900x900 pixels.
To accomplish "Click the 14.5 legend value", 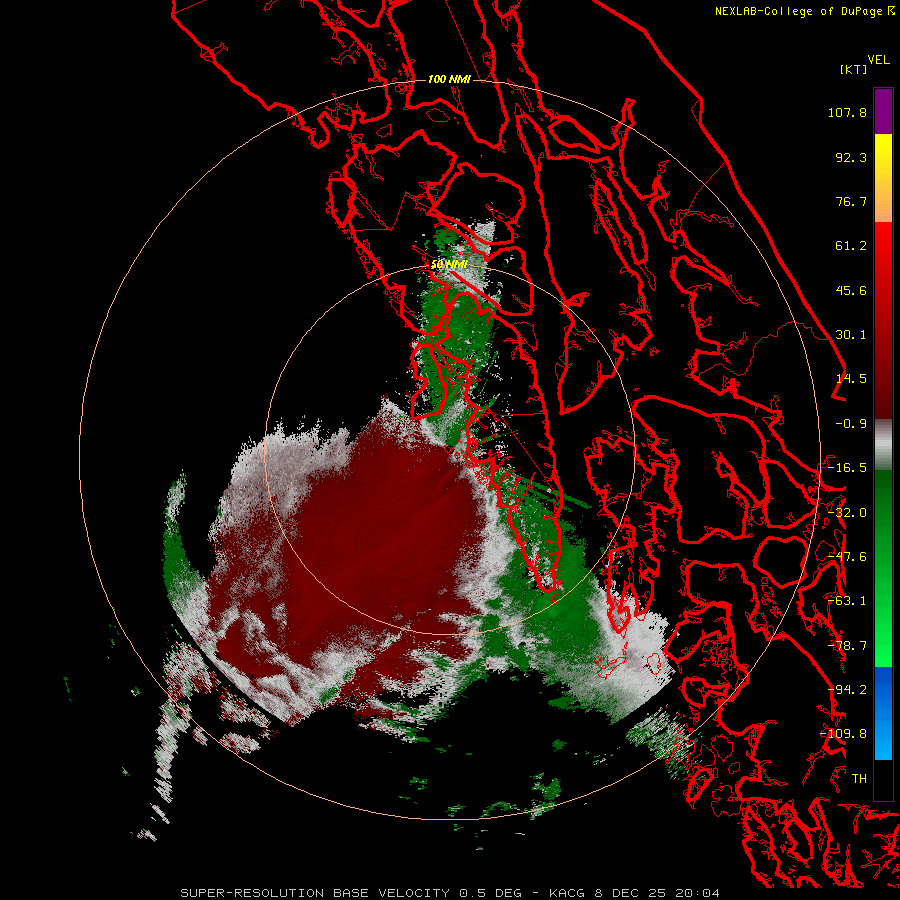I will [851, 379].
